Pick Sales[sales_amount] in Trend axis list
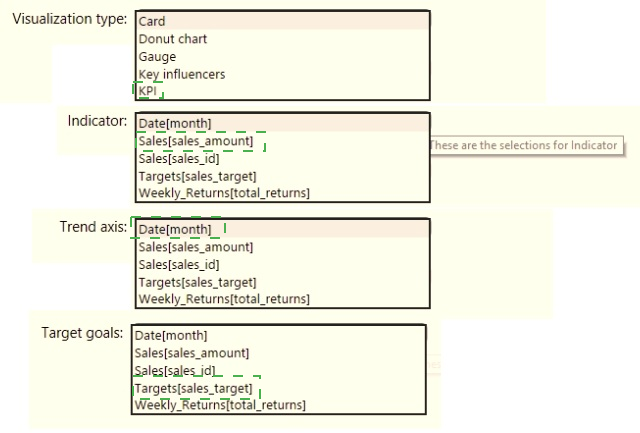The width and height of the screenshot is (640, 433). (196, 247)
